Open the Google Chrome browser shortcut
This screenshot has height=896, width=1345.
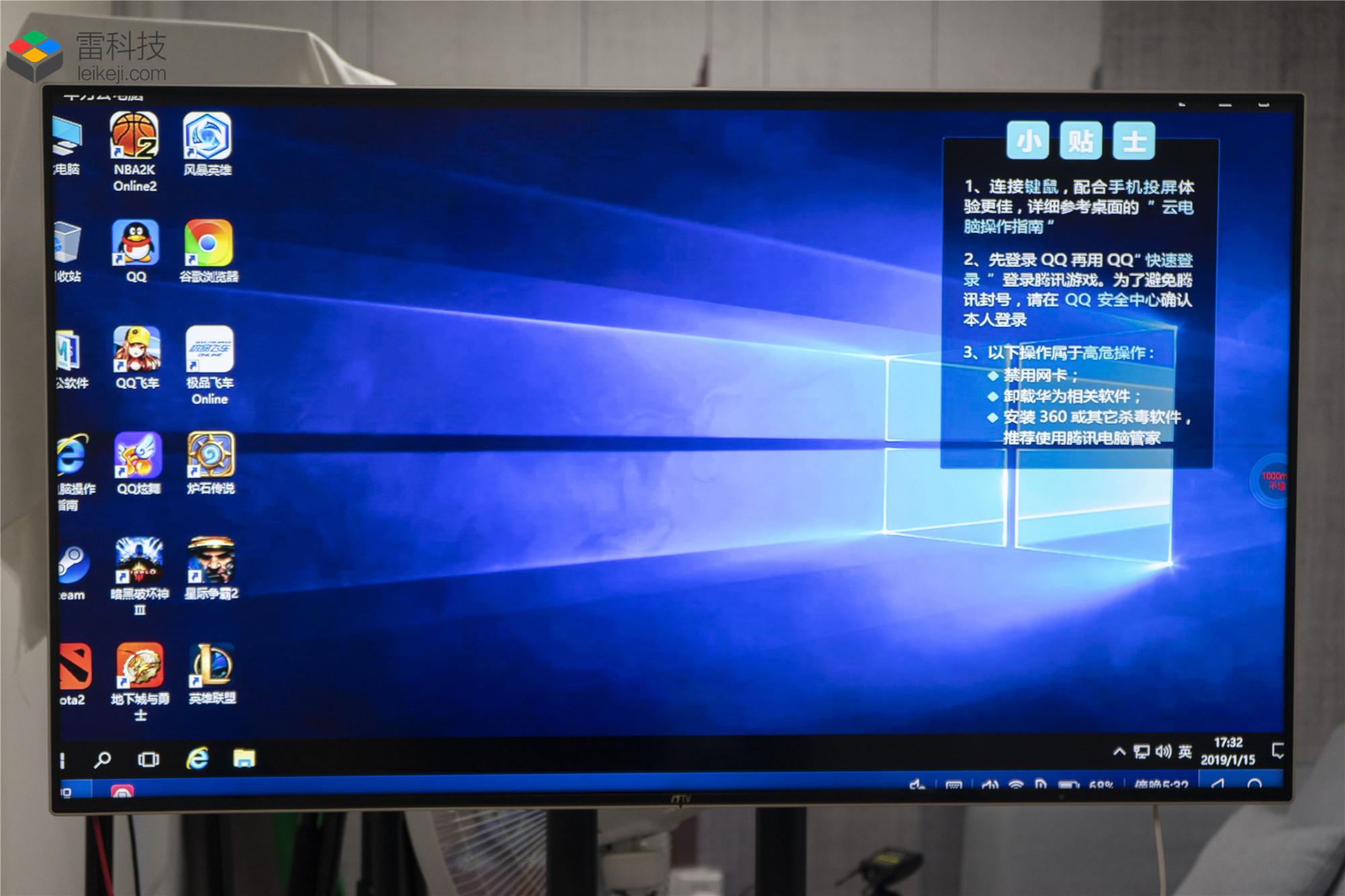coord(208,243)
